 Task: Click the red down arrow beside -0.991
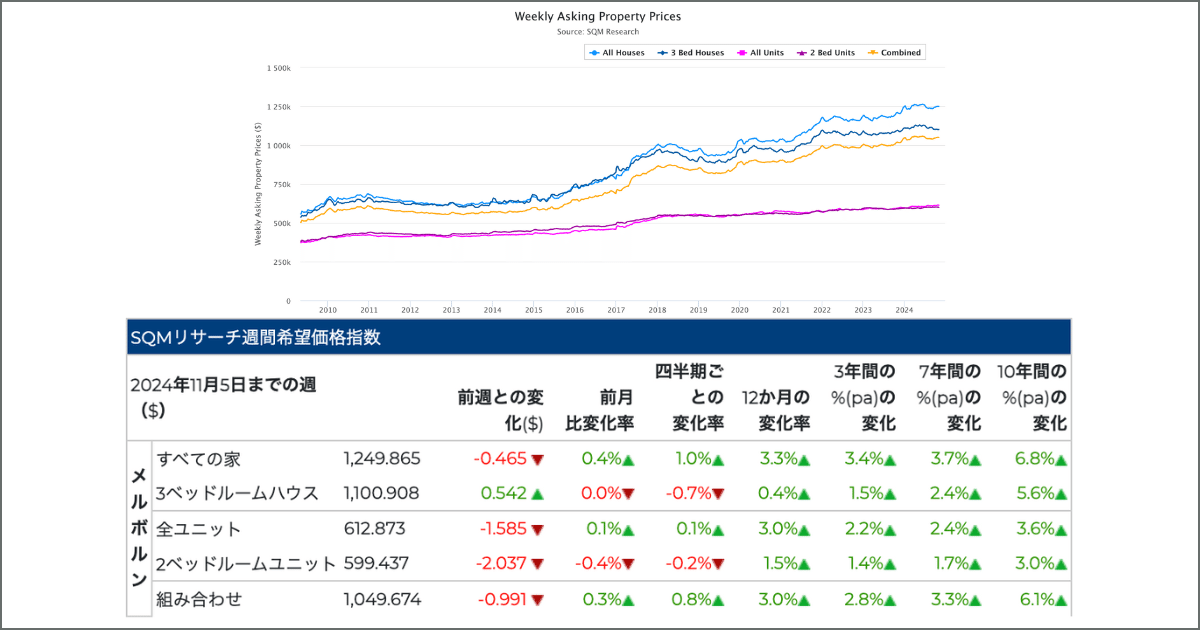tap(538, 601)
